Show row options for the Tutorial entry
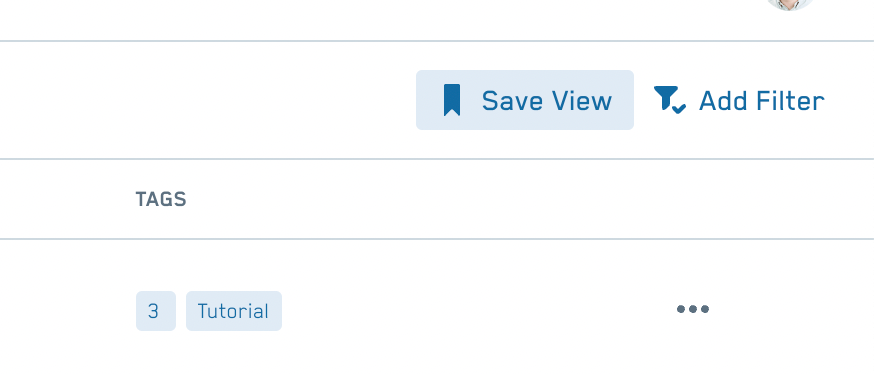 coord(693,309)
